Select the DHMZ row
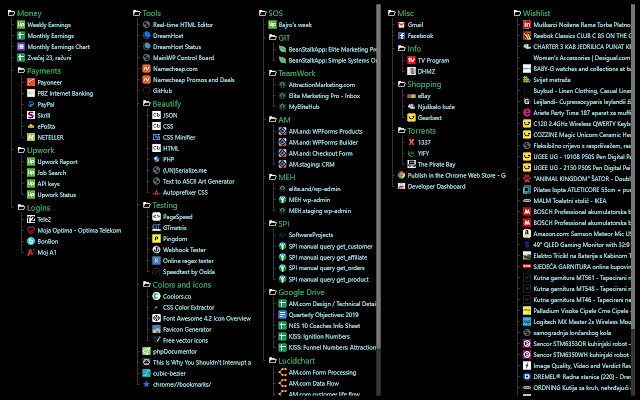The width and height of the screenshot is (640, 400). click(x=422, y=71)
